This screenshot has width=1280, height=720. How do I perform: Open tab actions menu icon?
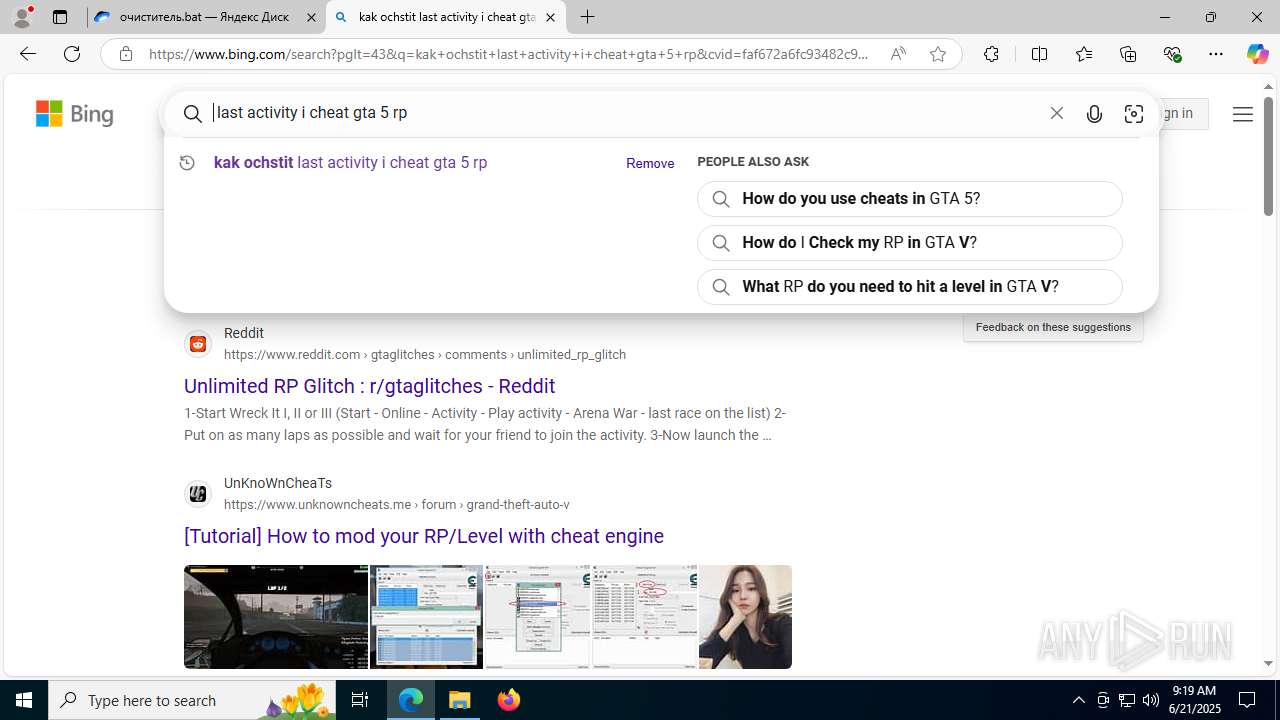(x=60, y=17)
